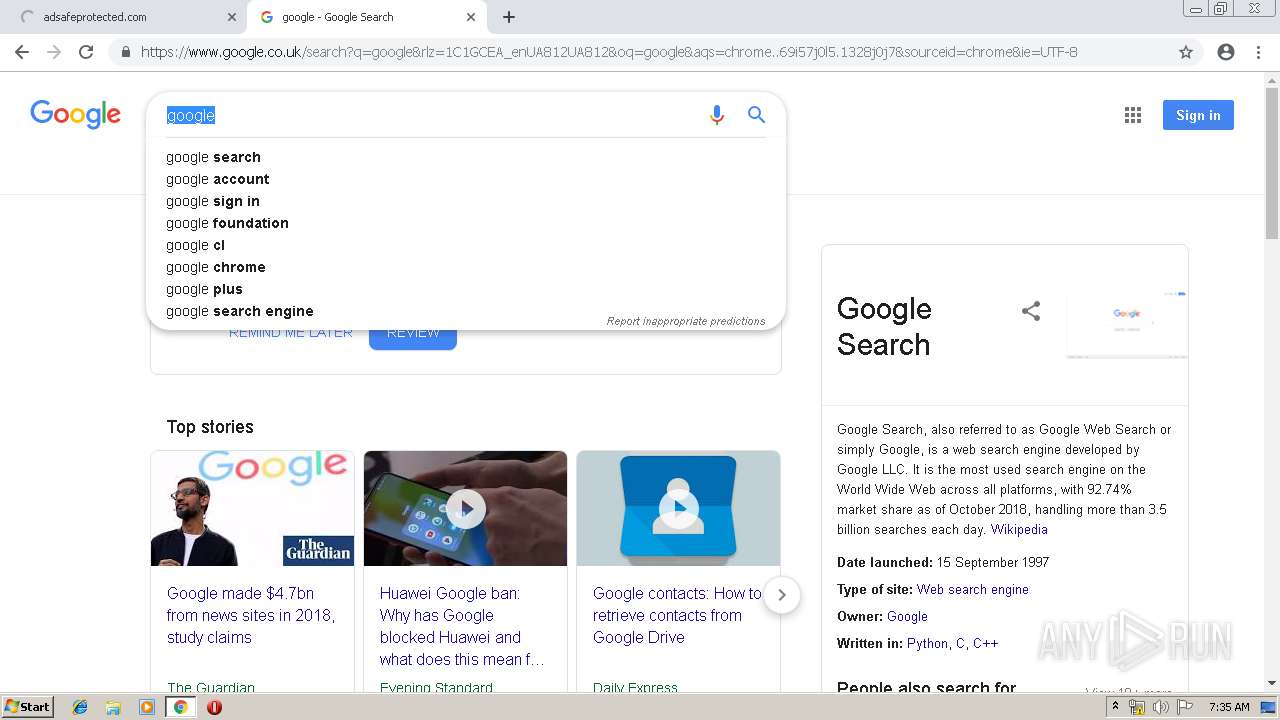Select suggestion 'google foundation'
Viewport: 1280px width, 720px height.
[466, 223]
